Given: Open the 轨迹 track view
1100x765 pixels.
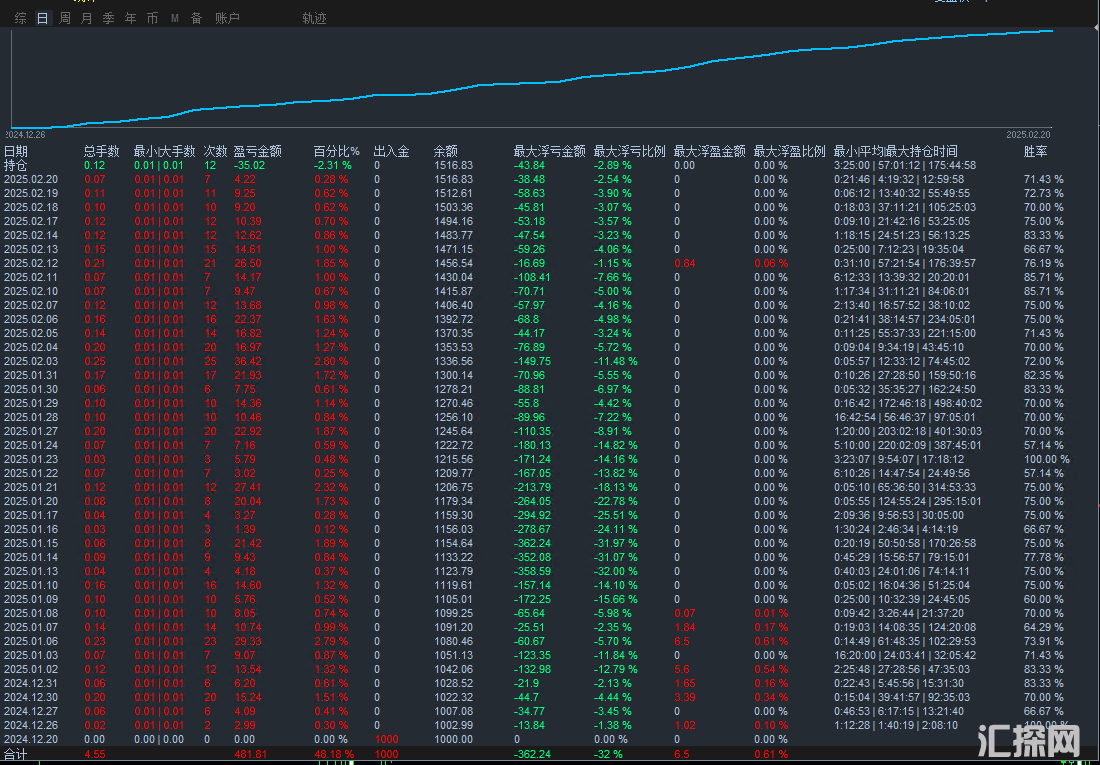Looking at the screenshot, I should (x=314, y=18).
